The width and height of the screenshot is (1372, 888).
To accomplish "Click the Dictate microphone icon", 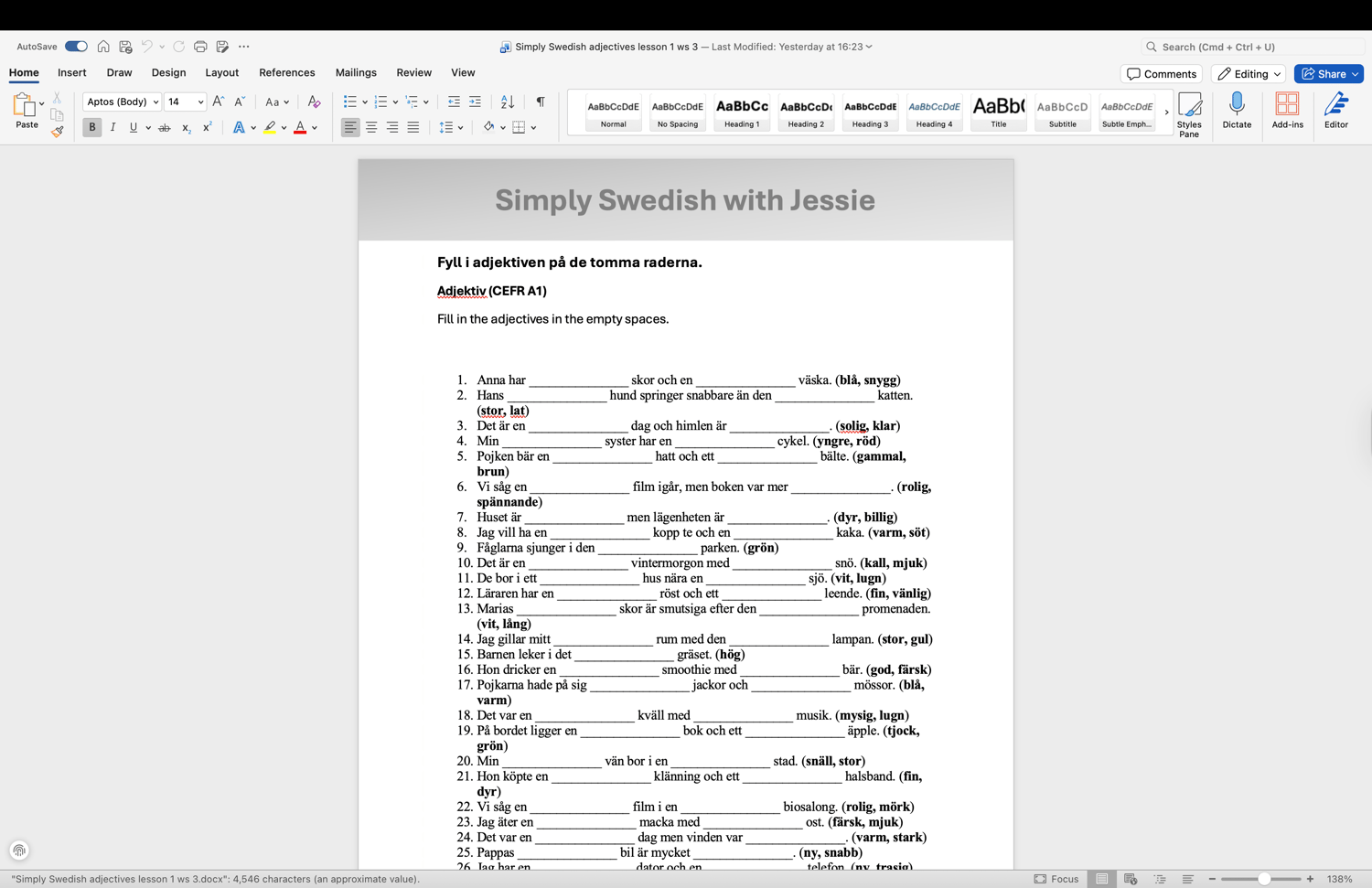I will 1237,111.
